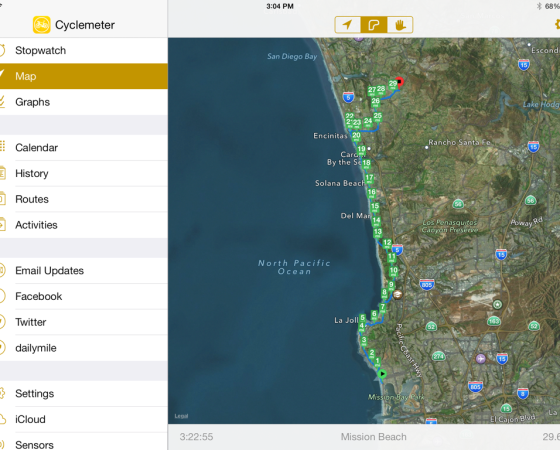Tap the mile 3 marker
This screenshot has height=450, width=560.
point(364,340)
